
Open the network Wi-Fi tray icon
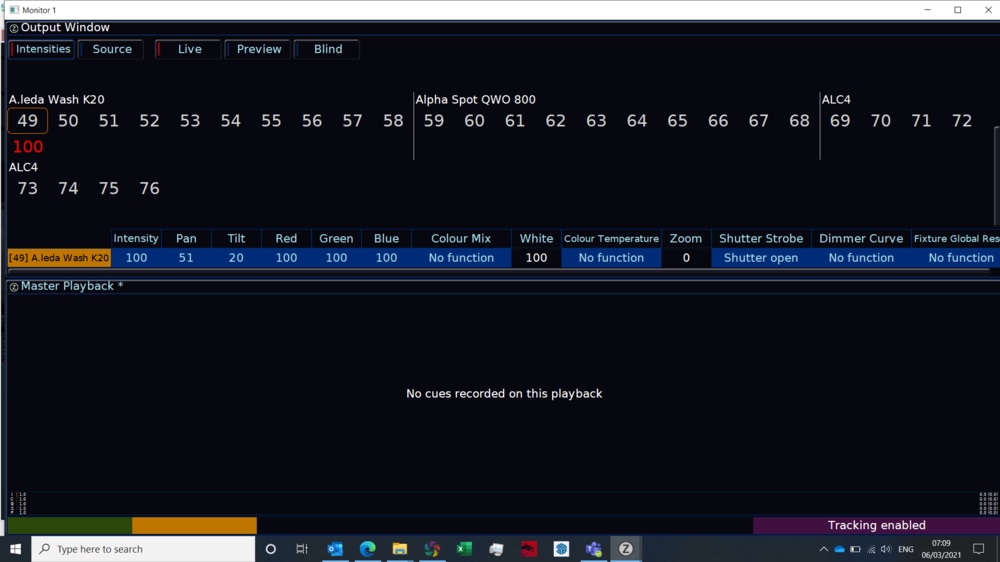871,549
